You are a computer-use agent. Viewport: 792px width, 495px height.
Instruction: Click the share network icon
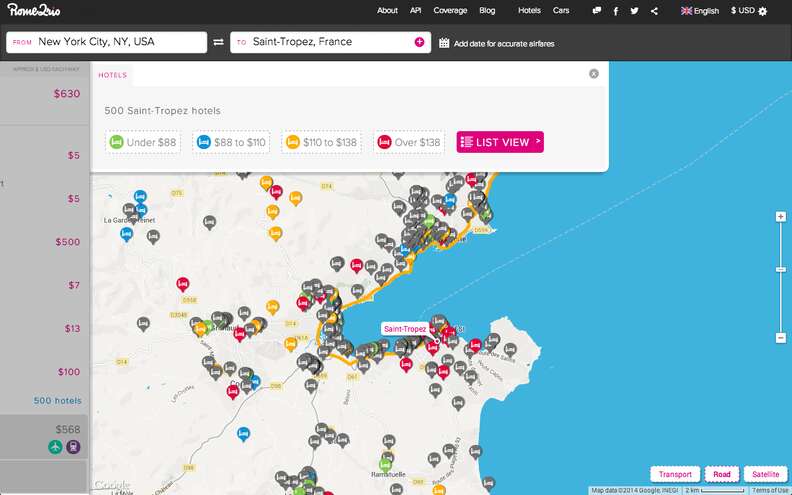tap(654, 11)
